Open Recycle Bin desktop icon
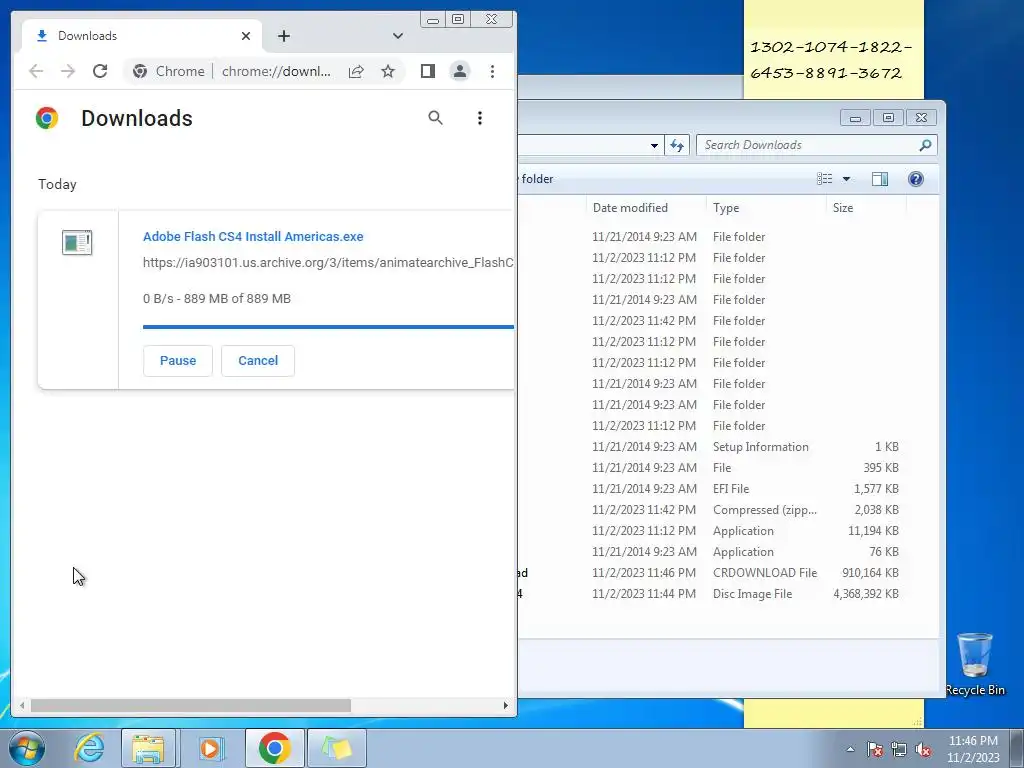The width and height of the screenshot is (1024, 768). [974, 664]
